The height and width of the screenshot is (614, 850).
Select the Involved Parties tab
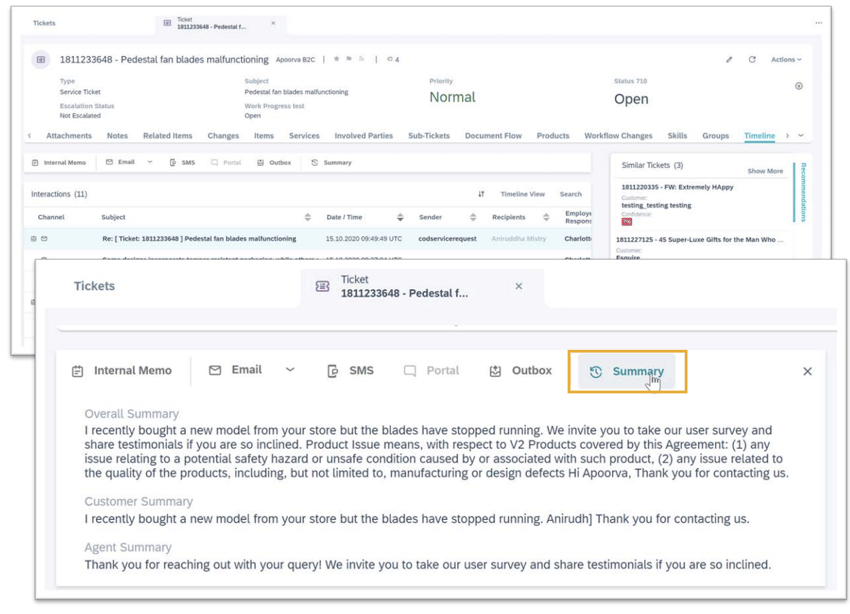(x=364, y=136)
